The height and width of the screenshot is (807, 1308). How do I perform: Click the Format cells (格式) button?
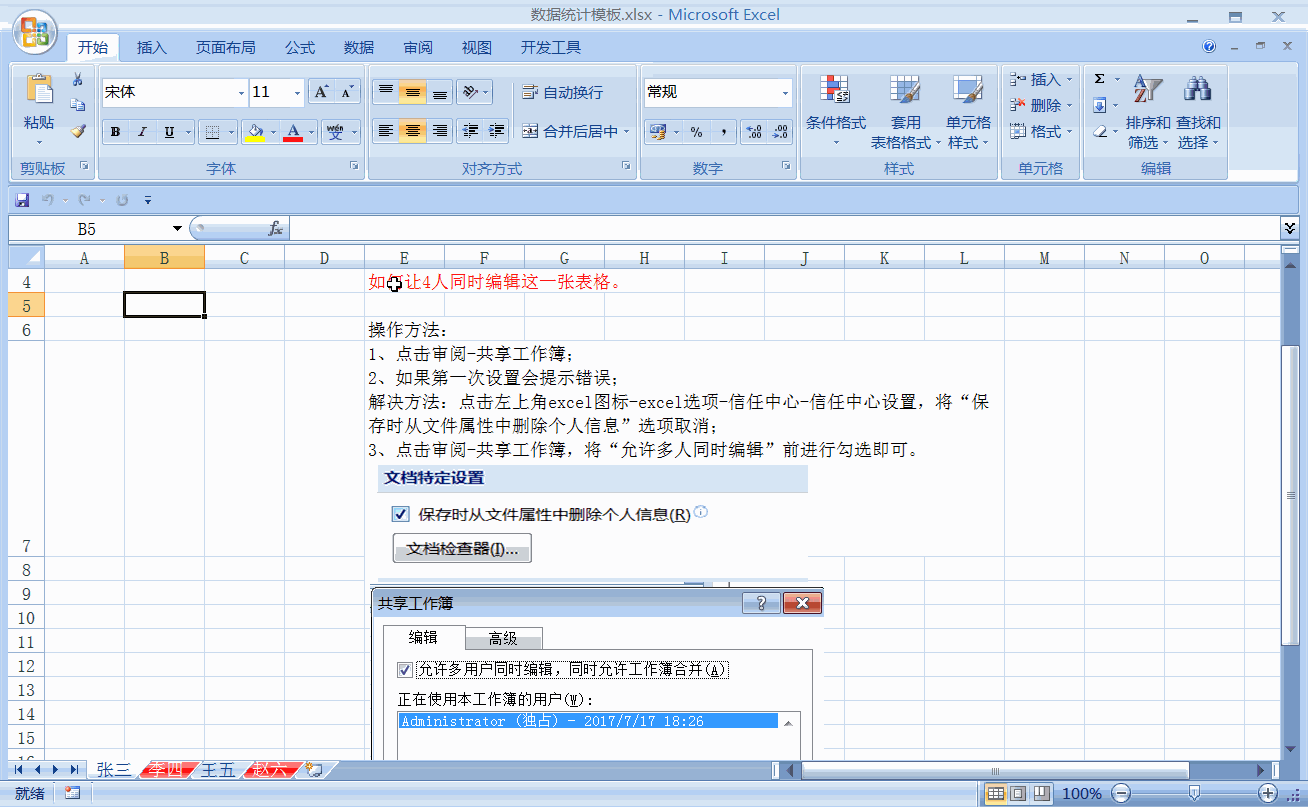point(1040,131)
